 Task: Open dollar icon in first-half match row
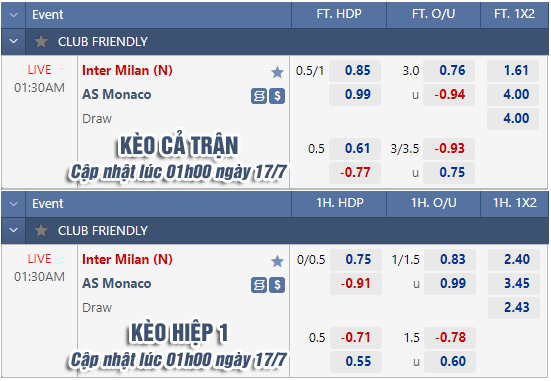[277, 285]
